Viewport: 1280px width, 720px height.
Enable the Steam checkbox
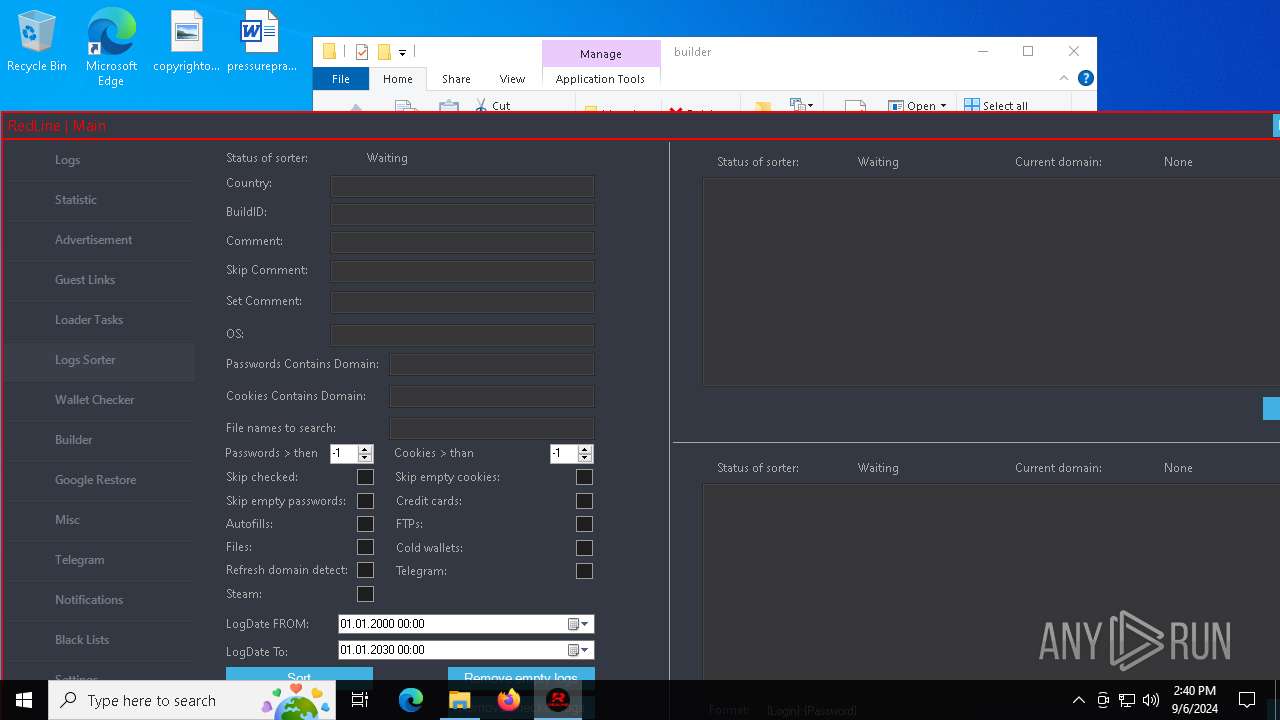[x=365, y=594]
